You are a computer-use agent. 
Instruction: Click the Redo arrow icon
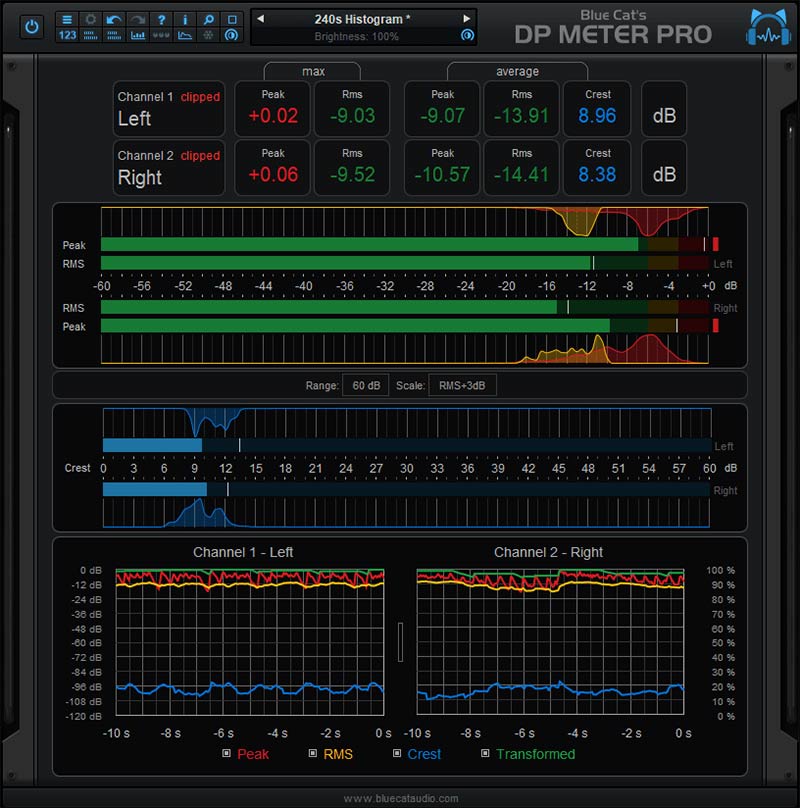[x=137, y=19]
